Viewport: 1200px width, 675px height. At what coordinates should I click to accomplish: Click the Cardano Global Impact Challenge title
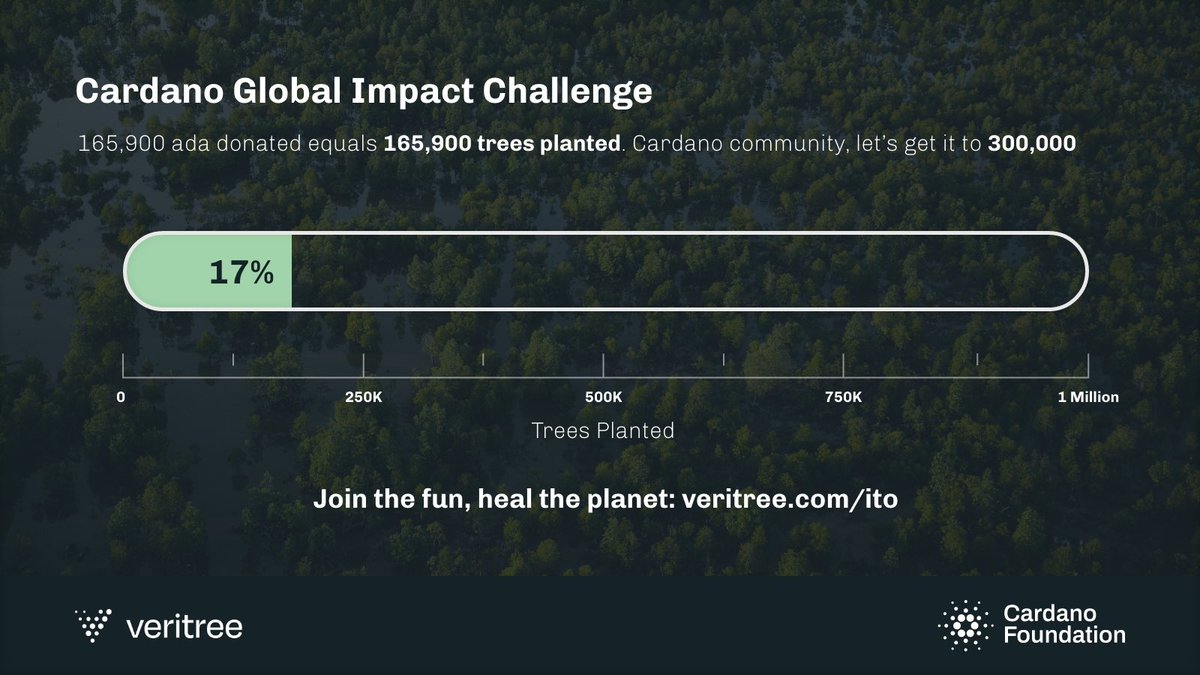click(x=364, y=92)
